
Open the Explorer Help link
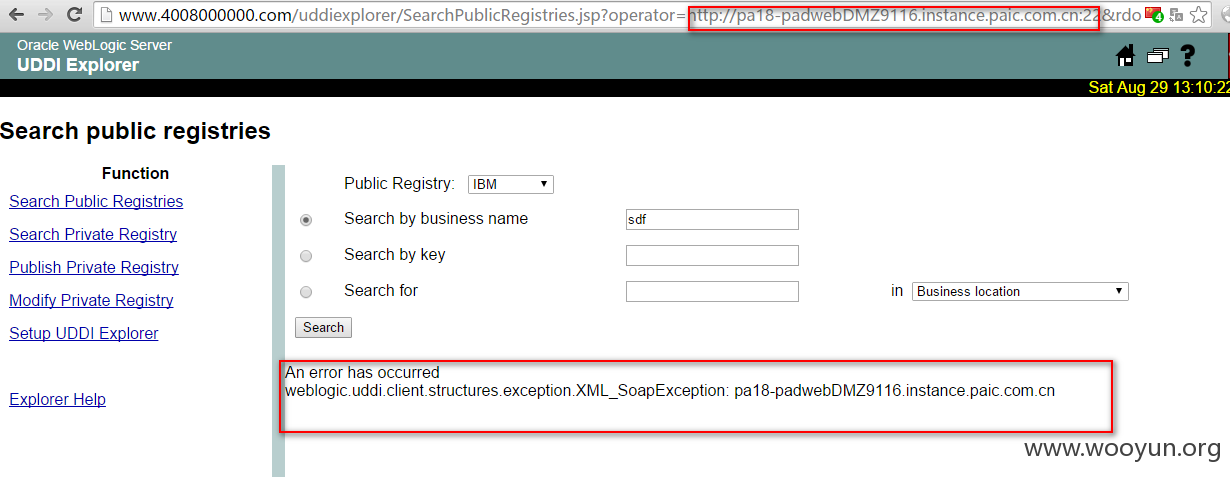tap(57, 399)
